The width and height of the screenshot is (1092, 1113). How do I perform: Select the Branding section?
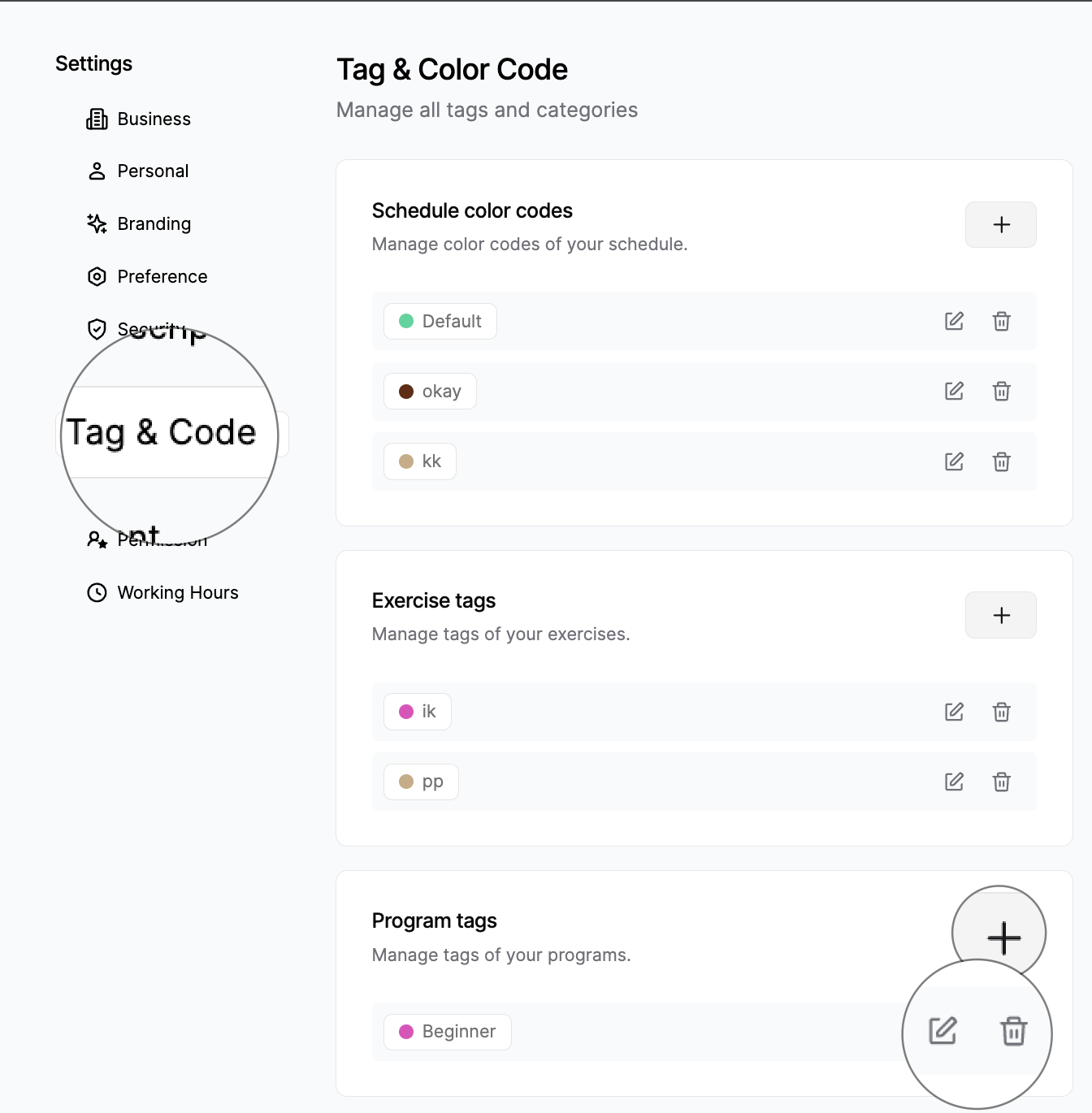pos(154,223)
